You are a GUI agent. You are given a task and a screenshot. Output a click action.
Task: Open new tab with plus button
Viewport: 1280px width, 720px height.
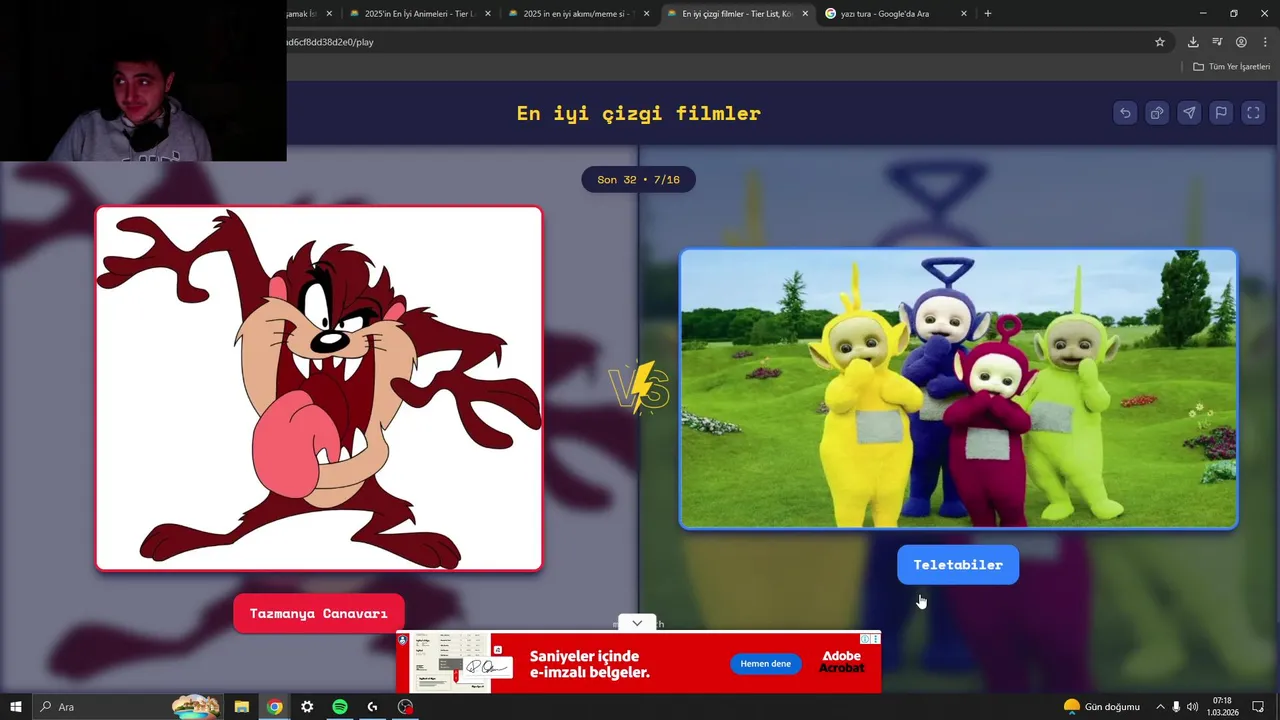988,14
